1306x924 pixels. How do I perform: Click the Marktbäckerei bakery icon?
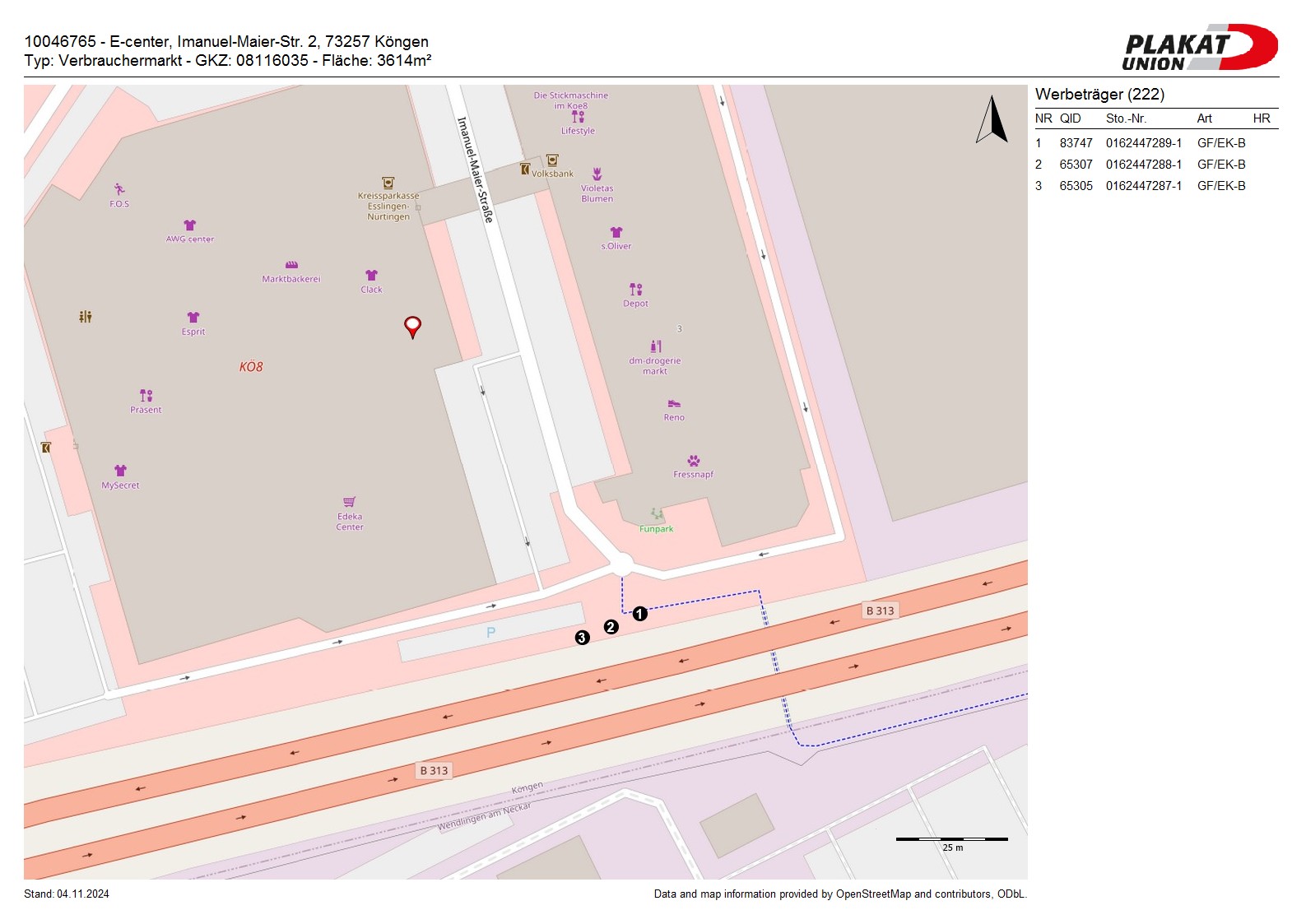pos(291,265)
